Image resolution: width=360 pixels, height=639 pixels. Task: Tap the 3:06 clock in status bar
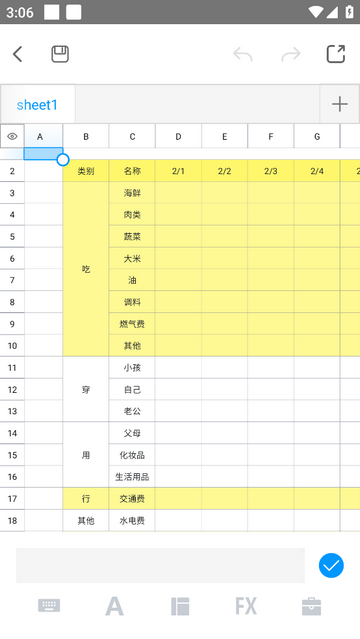[x=20, y=12]
